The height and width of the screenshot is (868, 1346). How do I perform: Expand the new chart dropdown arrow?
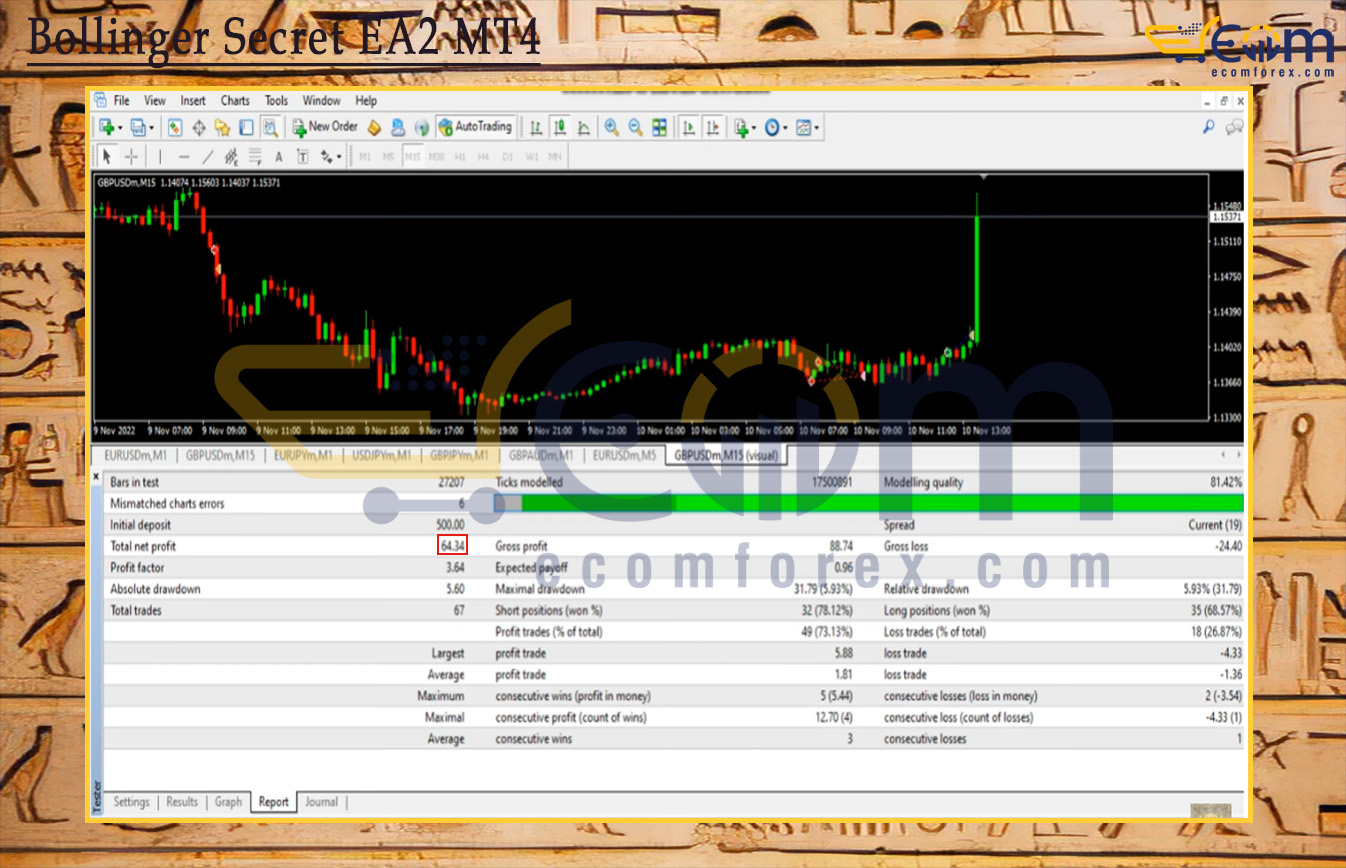(x=120, y=128)
